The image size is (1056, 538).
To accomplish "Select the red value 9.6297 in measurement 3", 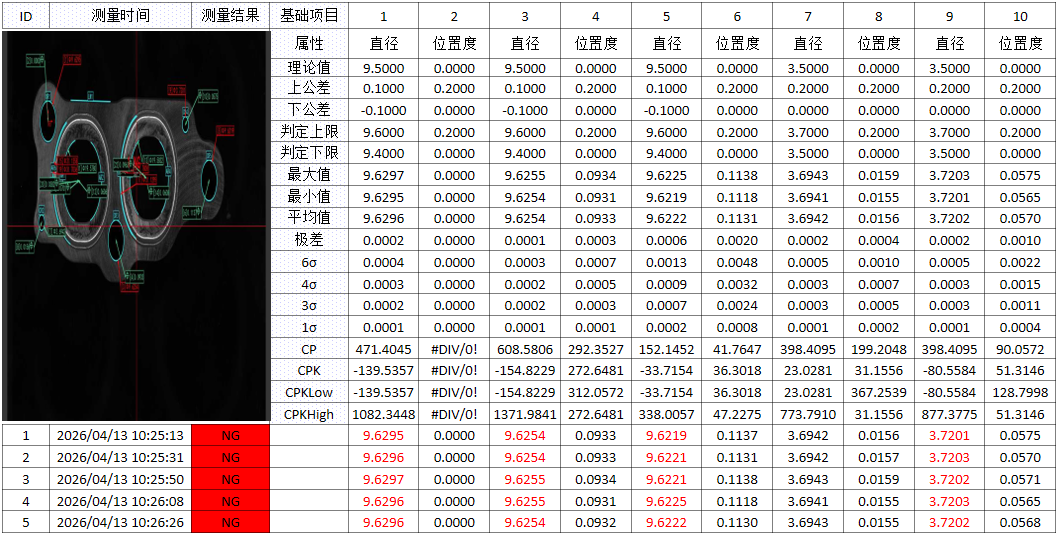I will point(384,479).
